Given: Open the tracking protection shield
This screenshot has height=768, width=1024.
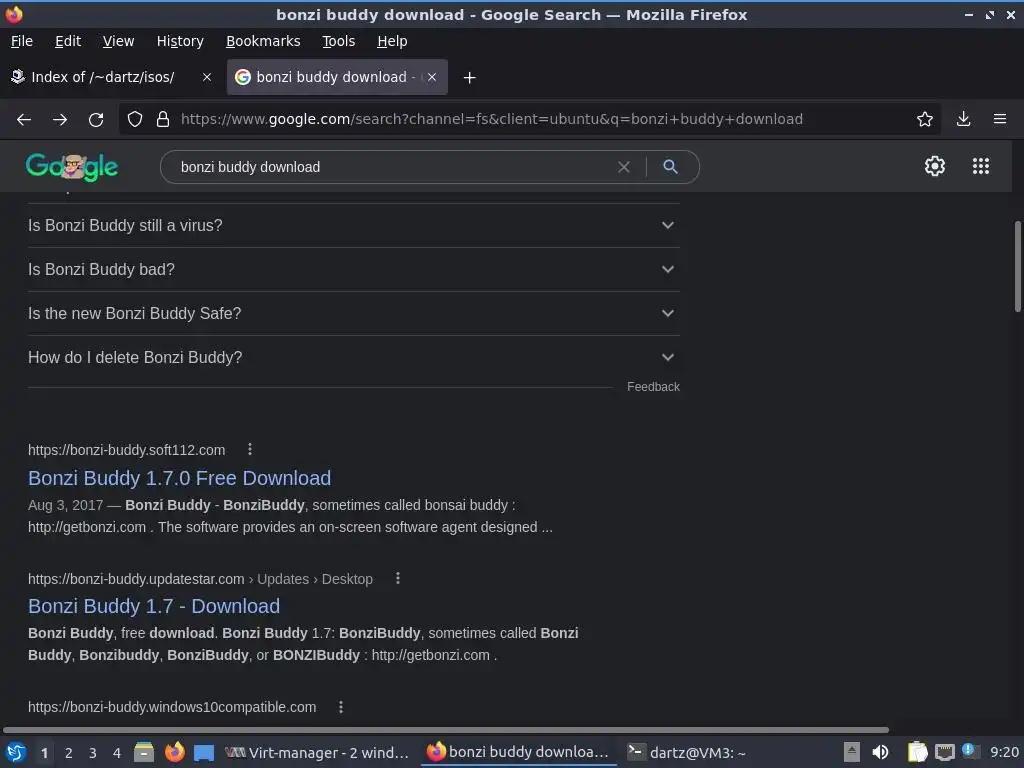Looking at the screenshot, I should click(135, 120).
